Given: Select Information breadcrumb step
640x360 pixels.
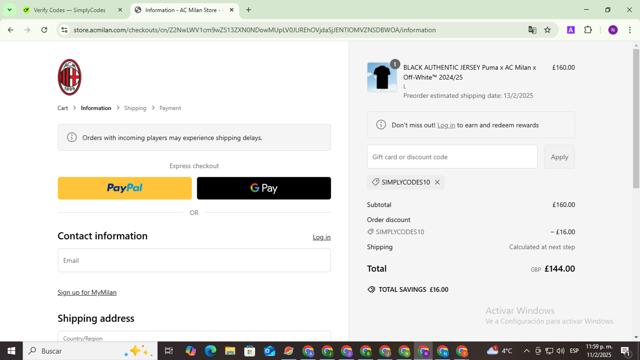Looking at the screenshot, I should [96, 108].
